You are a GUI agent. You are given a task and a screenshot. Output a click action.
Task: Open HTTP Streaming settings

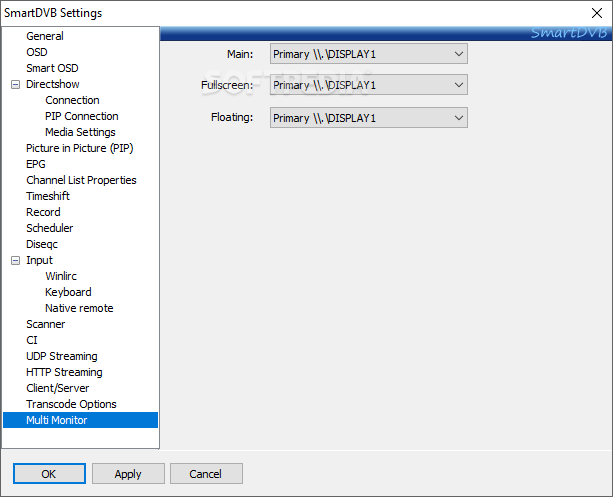click(x=64, y=372)
